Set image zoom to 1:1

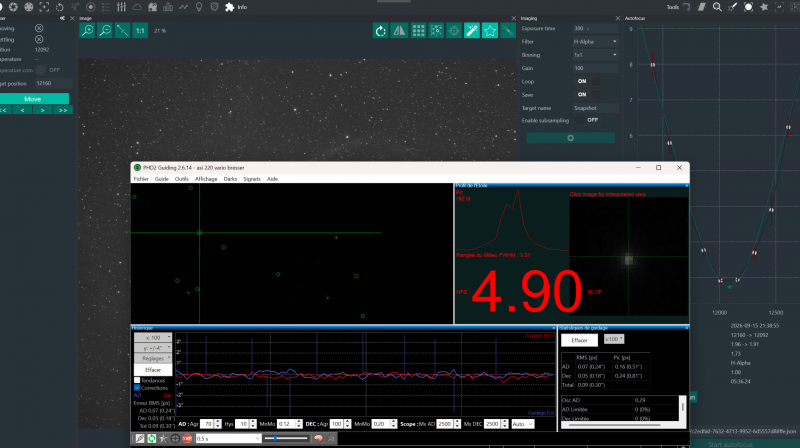pos(140,31)
